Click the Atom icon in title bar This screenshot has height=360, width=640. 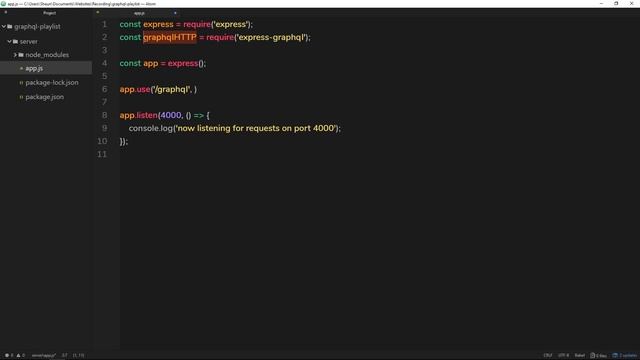click(3, 4)
